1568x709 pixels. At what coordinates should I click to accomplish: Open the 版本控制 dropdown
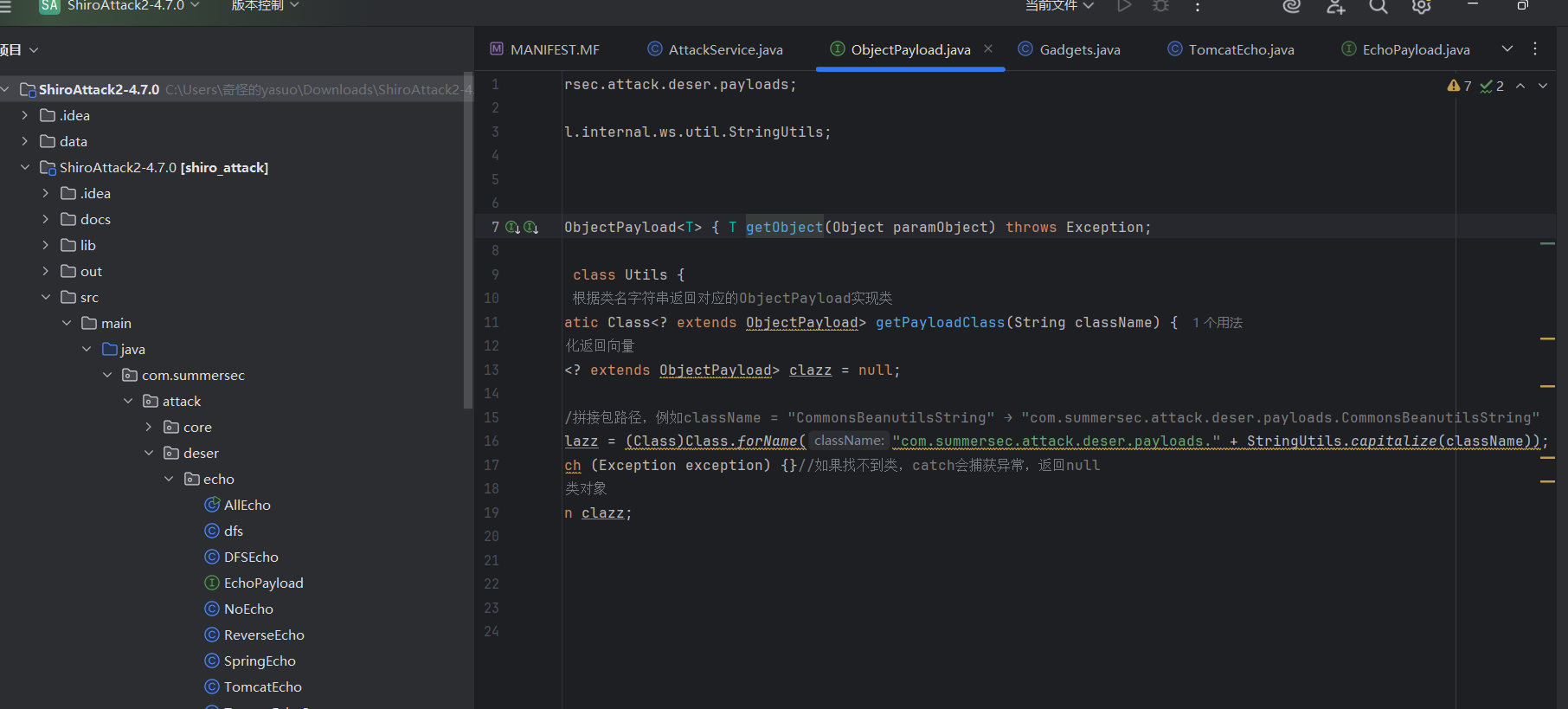(265, 6)
